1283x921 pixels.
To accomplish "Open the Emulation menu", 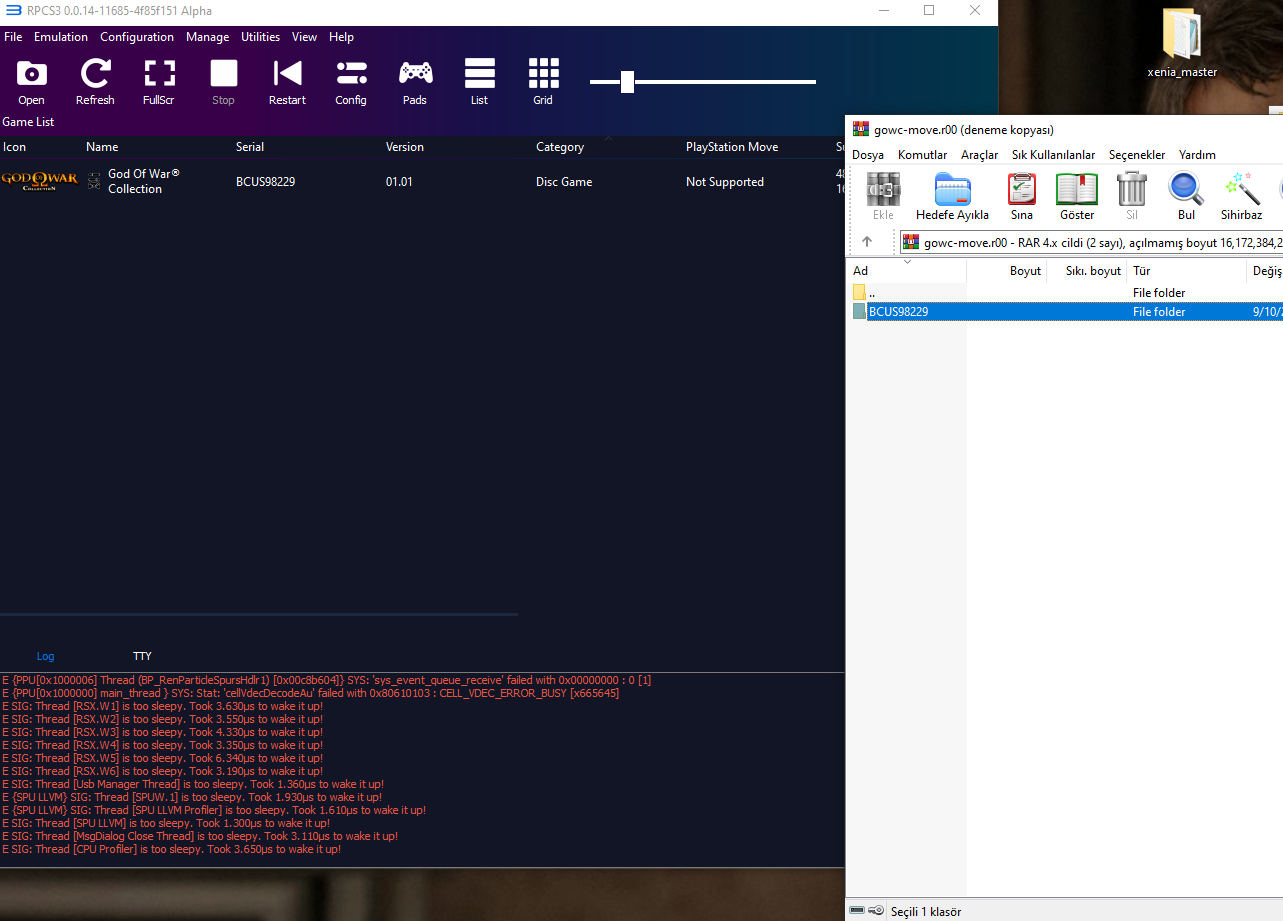I will (61, 37).
